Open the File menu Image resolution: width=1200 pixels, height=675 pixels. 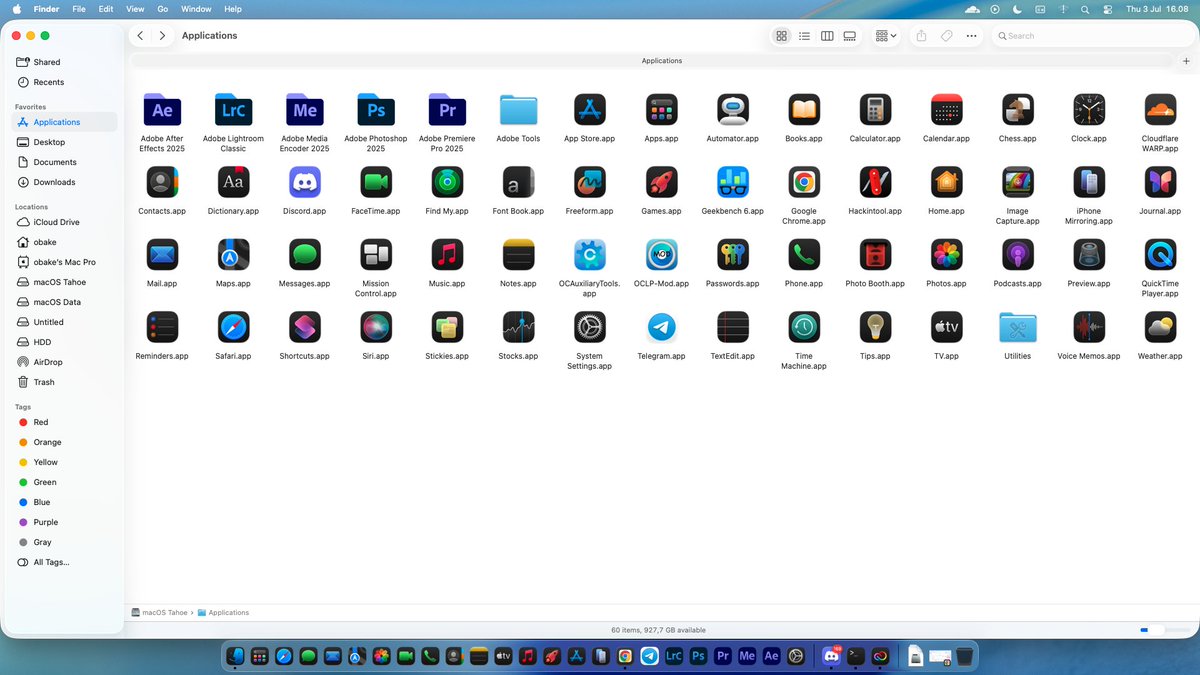(x=78, y=9)
